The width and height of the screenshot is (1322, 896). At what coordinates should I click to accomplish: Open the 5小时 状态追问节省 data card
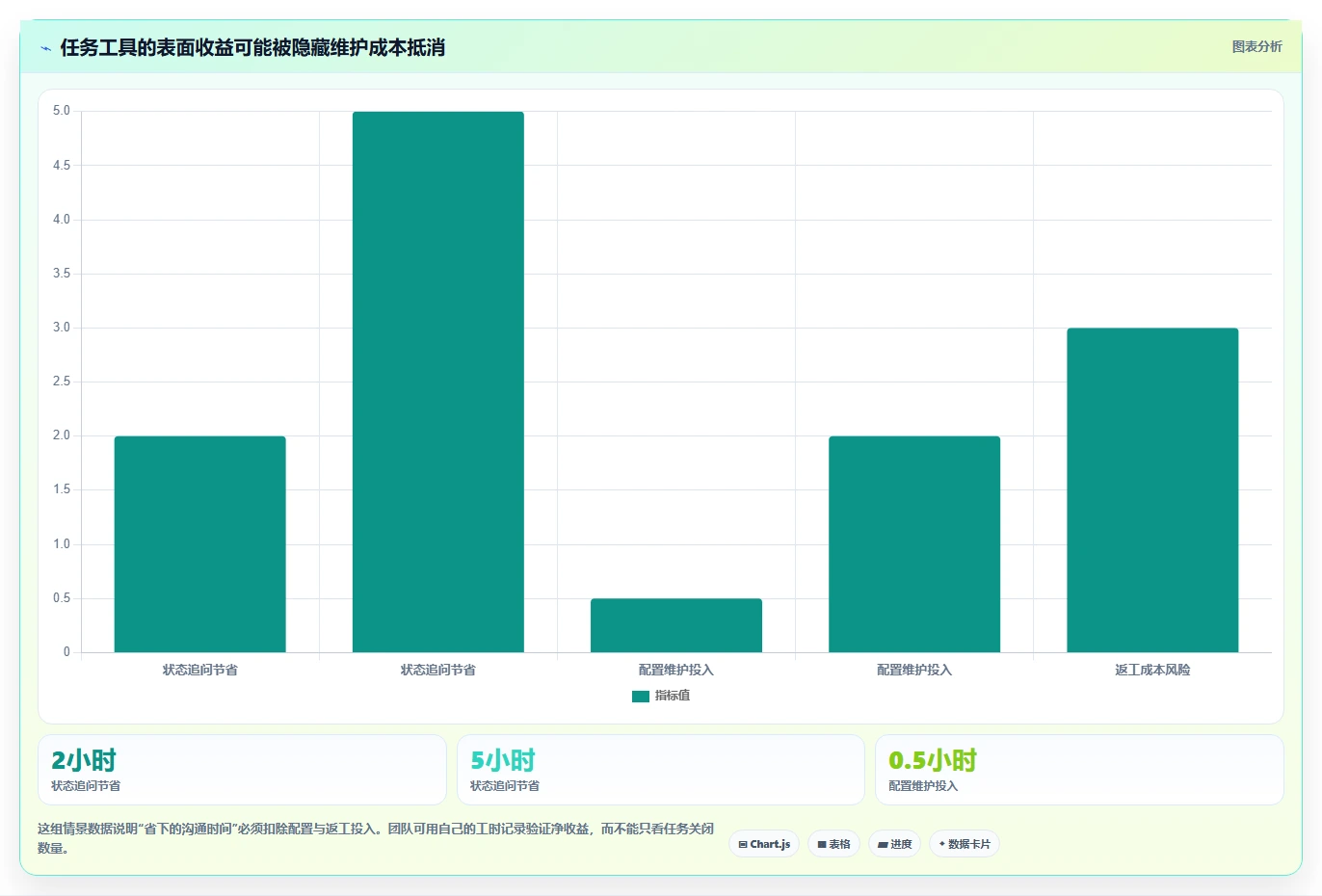tap(661, 770)
